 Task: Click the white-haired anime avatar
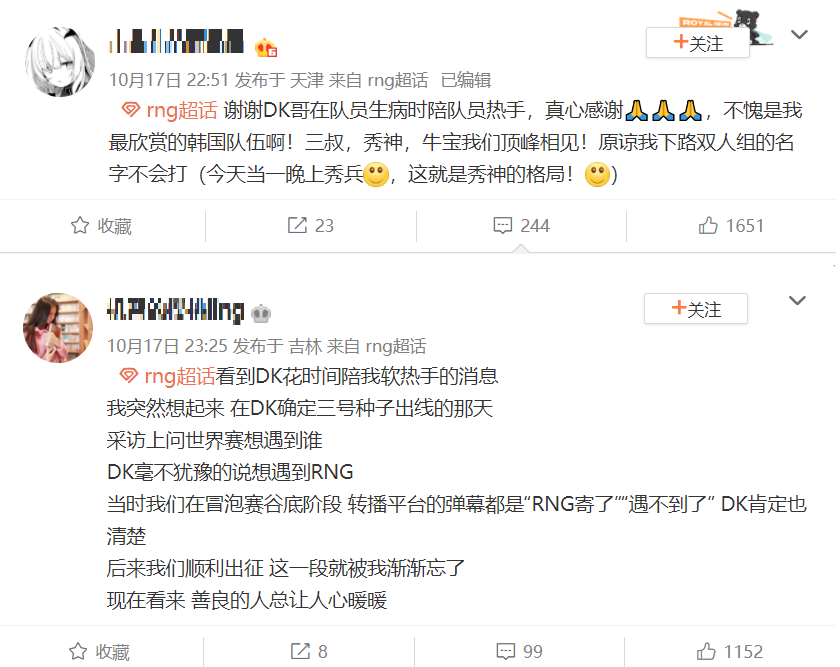(60, 62)
